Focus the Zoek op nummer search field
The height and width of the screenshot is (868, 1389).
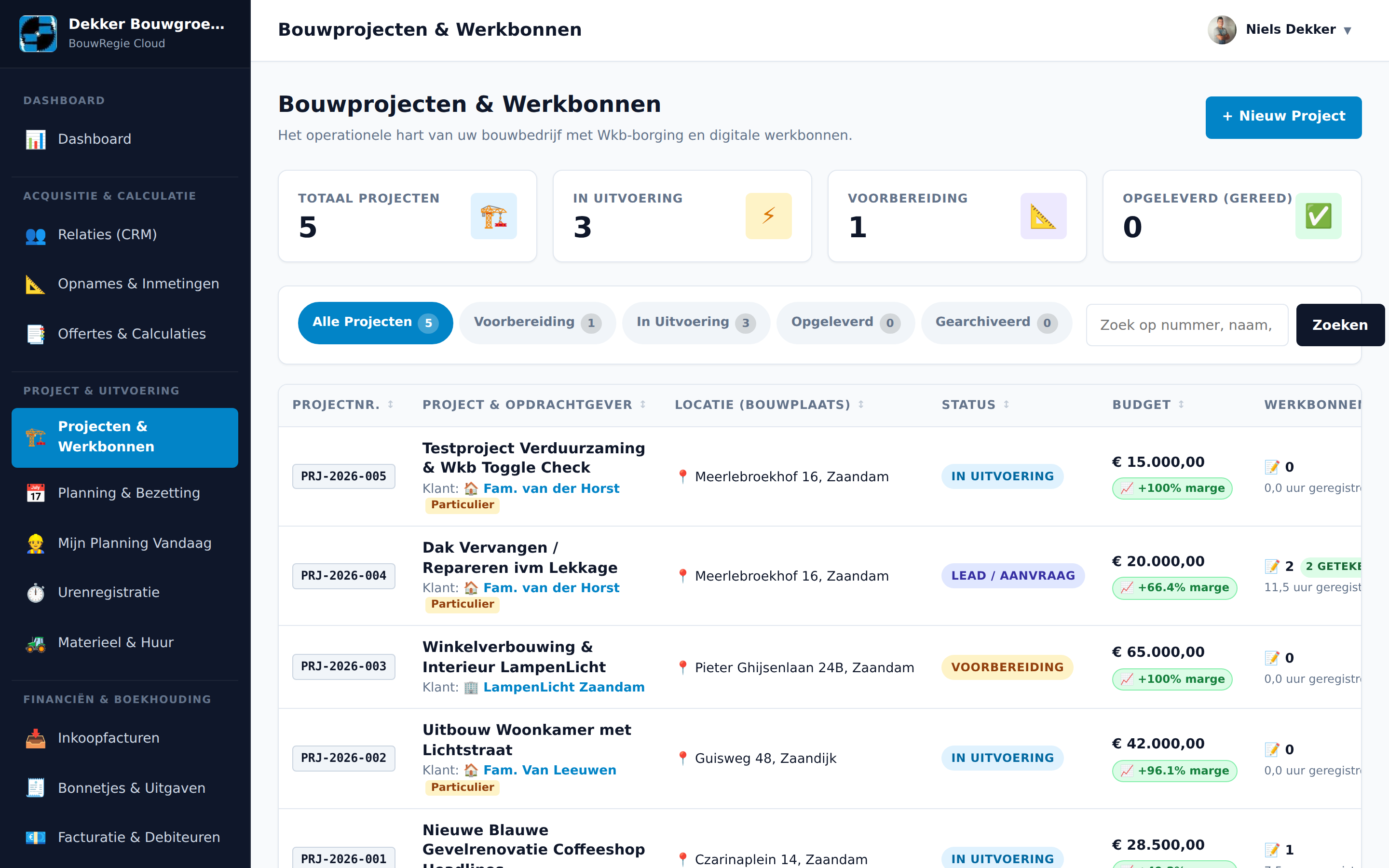1187,325
